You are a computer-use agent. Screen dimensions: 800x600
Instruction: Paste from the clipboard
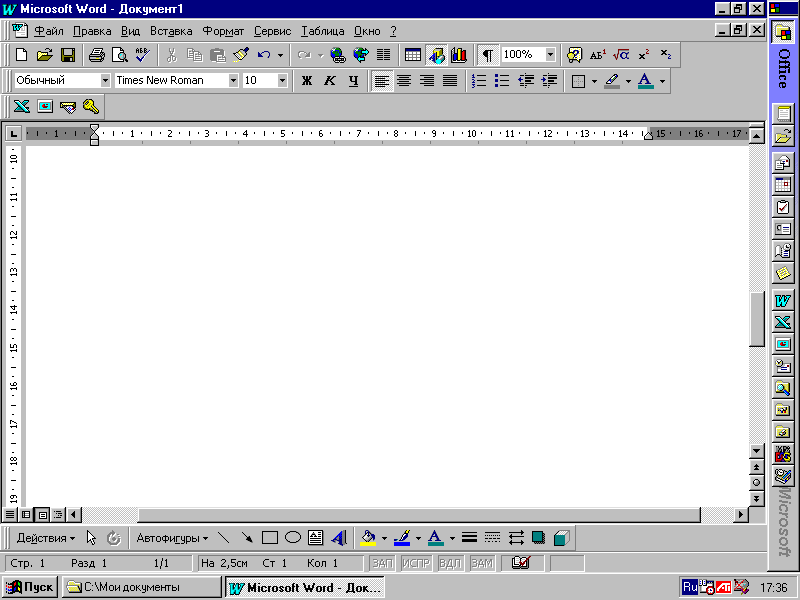[218, 55]
